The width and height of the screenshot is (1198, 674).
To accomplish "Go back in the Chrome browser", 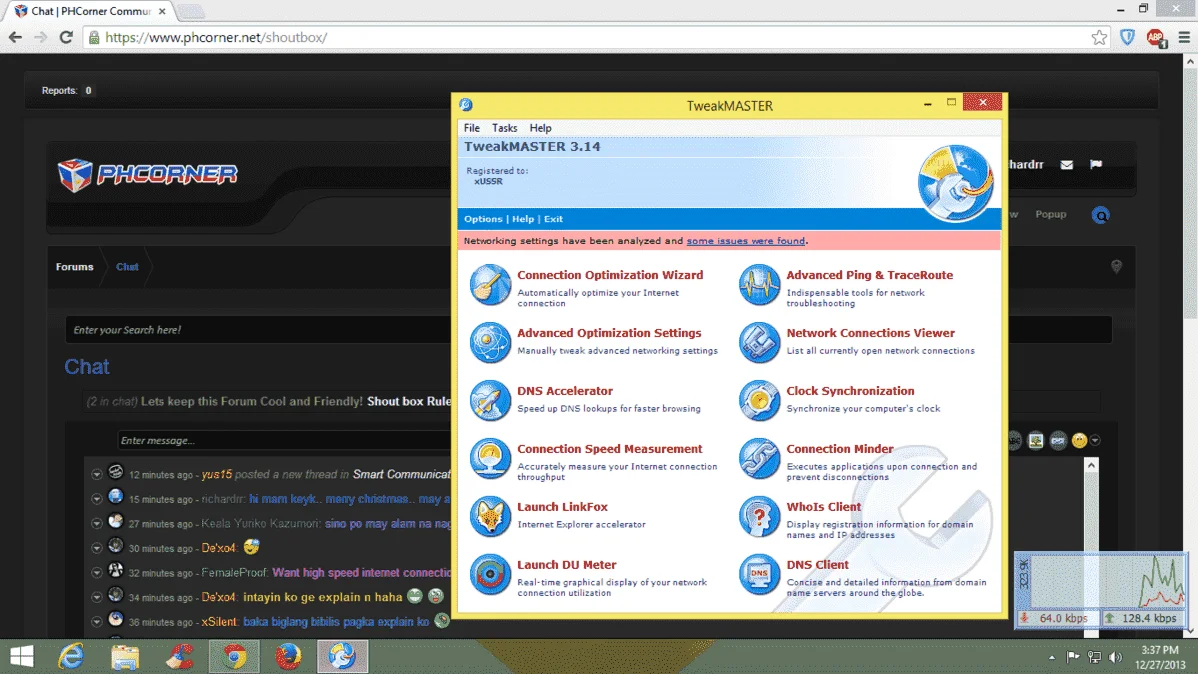I will coord(15,37).
